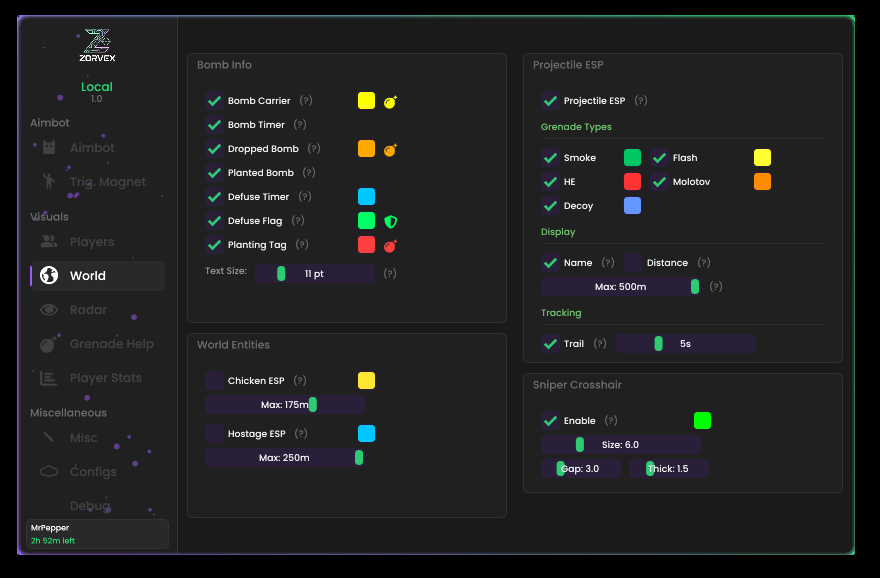Viewport: 880px width, 578px height.
Task: Open Grenade Help from the sidebar
Action: tap(111, 344)
